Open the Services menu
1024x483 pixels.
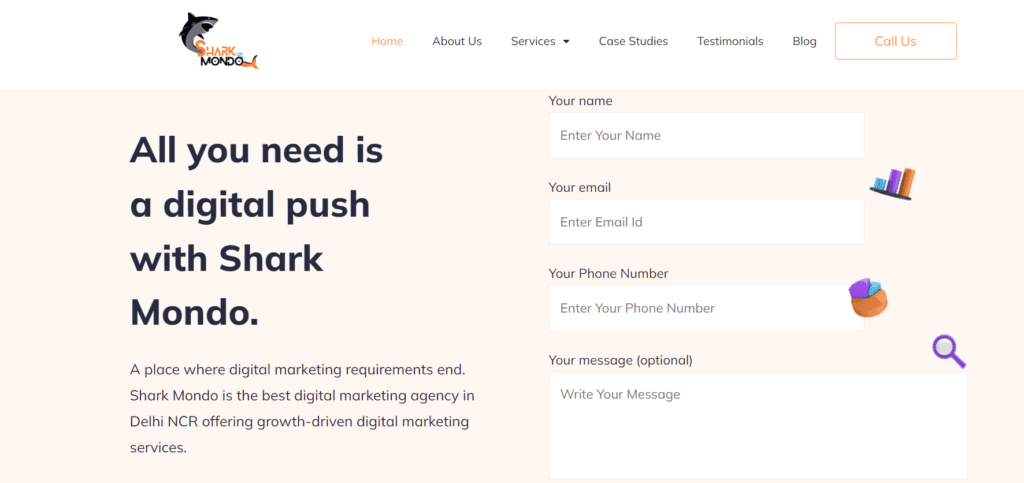533,41
